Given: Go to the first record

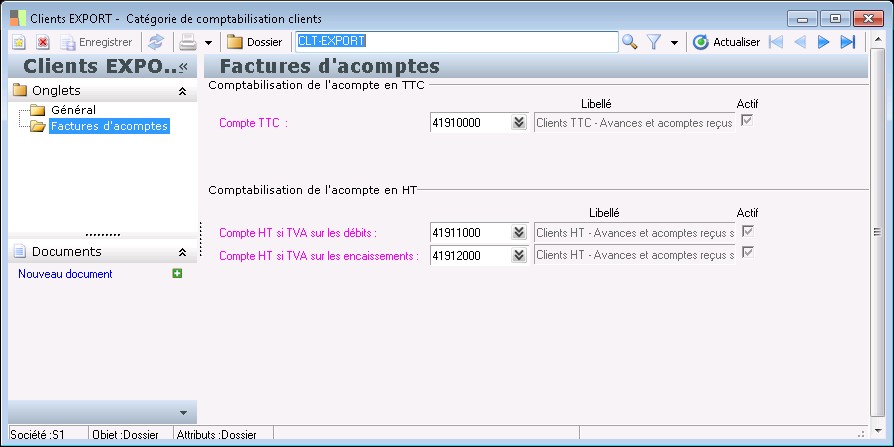Looking at the screenshot, I should pyautogui.click(x=775, y=42).
